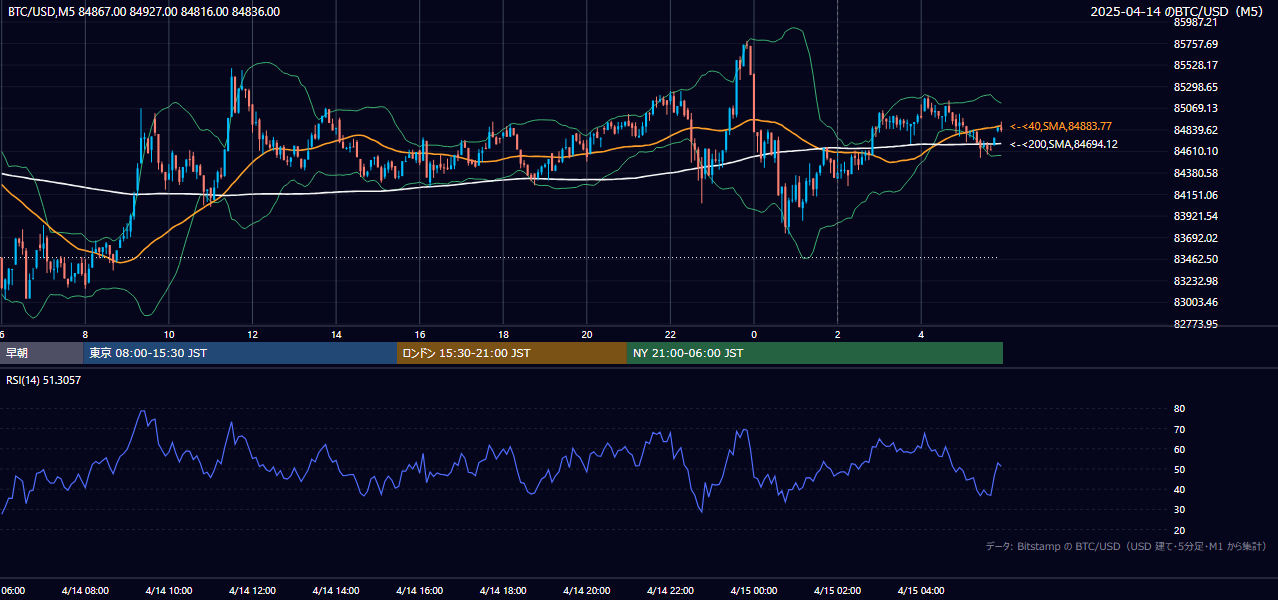1278x600 pixels.
Task: Click the Bitstamp data source note
Action: click(x=1126, y=546)
